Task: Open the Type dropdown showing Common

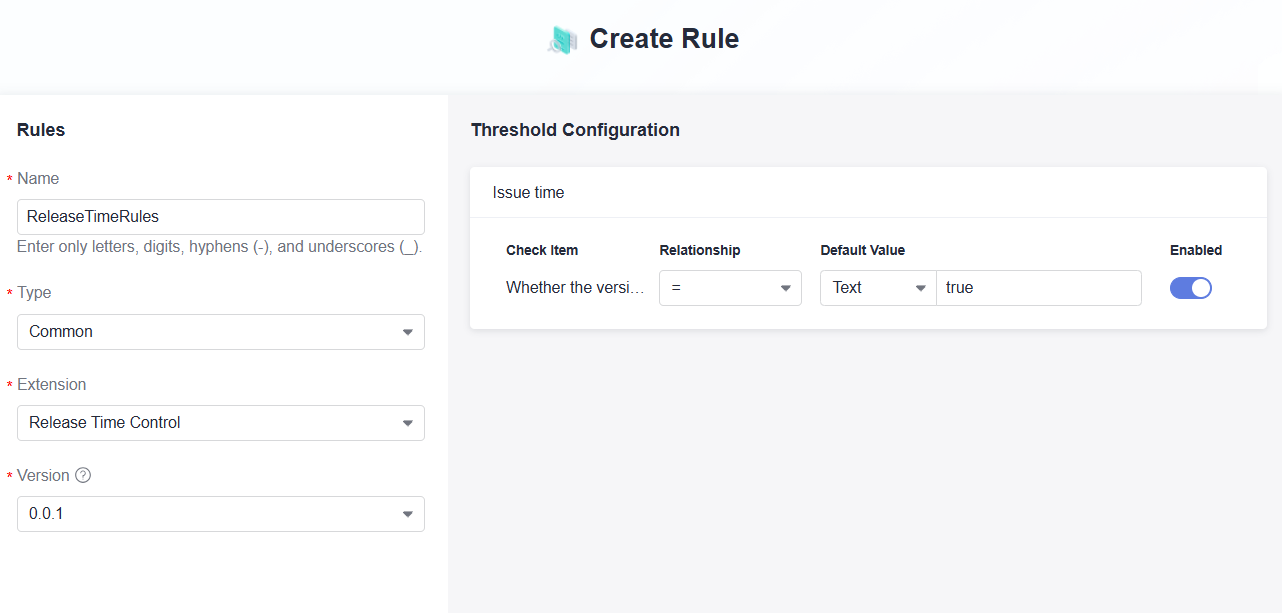Action: point(220,332)
